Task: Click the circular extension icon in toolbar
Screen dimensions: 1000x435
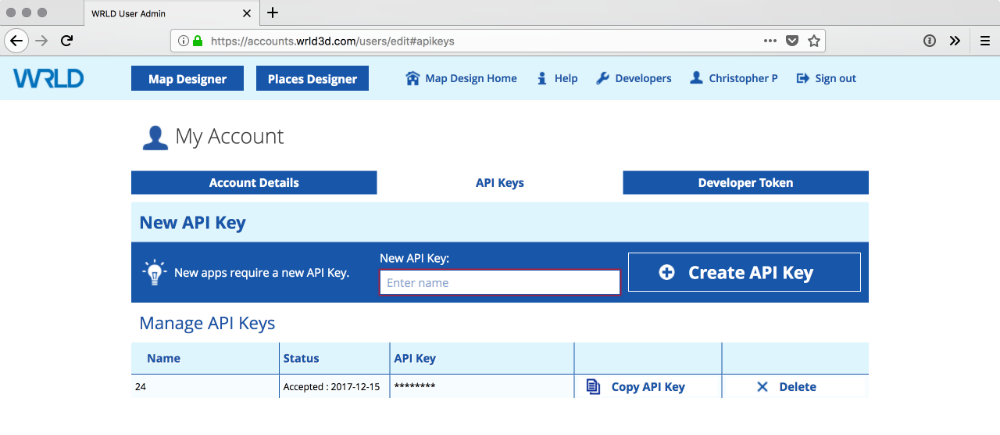Action: (x=929, y=41)
